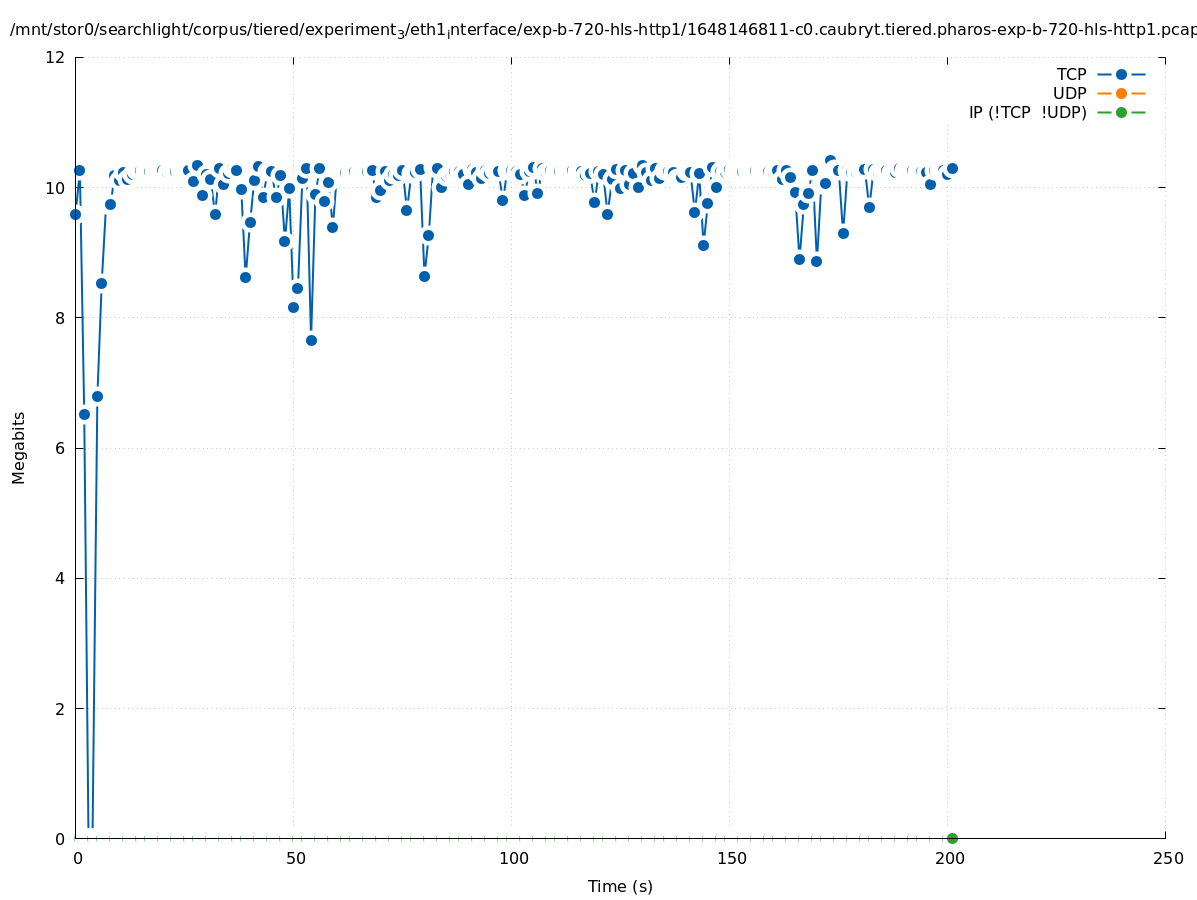The image size is (1197, 900).
Task: Click the Megabits y-axis label
Action: pyautogui.click(x=19, y=447)
